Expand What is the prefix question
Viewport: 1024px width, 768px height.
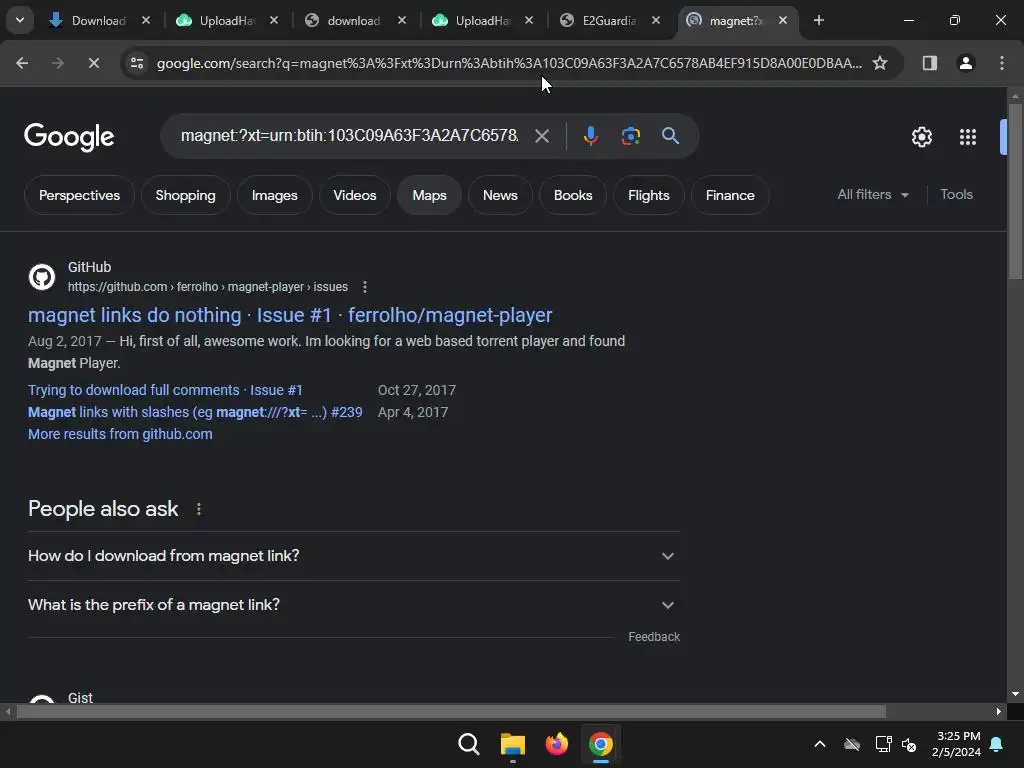(353, 605)
